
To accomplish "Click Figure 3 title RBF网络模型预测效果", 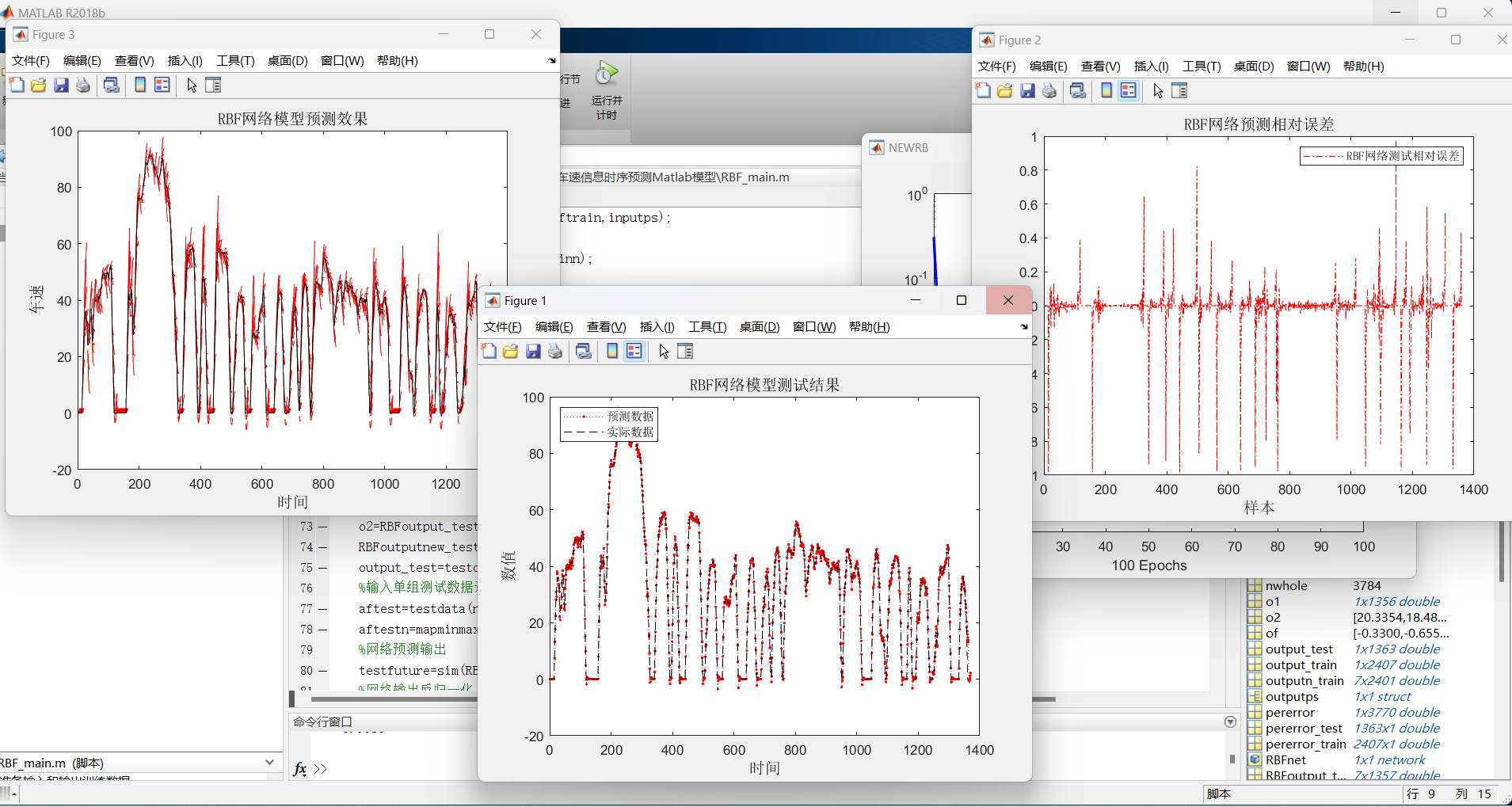I will click(x=293, y=119).
